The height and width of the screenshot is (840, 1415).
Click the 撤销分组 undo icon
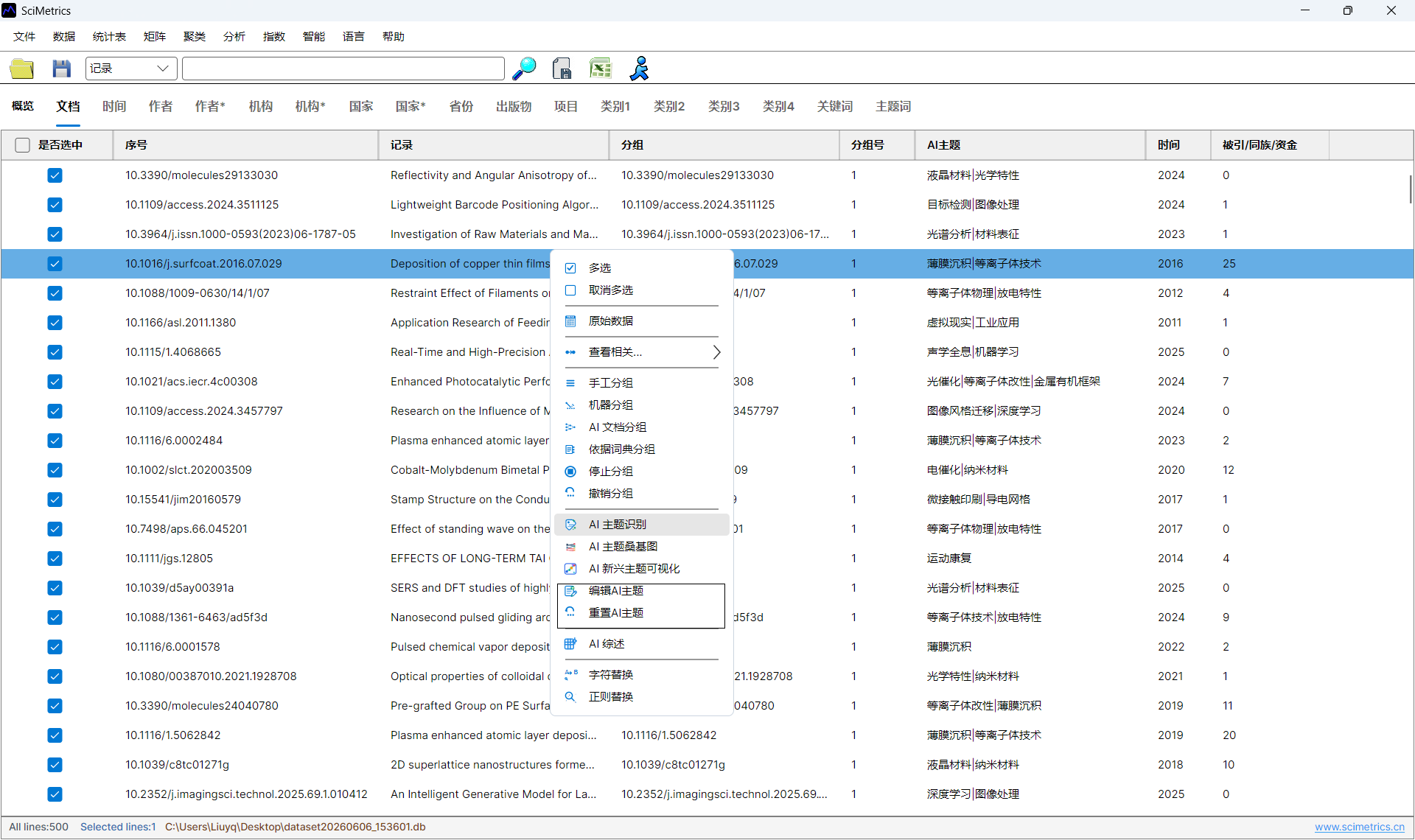pos(570,494)
